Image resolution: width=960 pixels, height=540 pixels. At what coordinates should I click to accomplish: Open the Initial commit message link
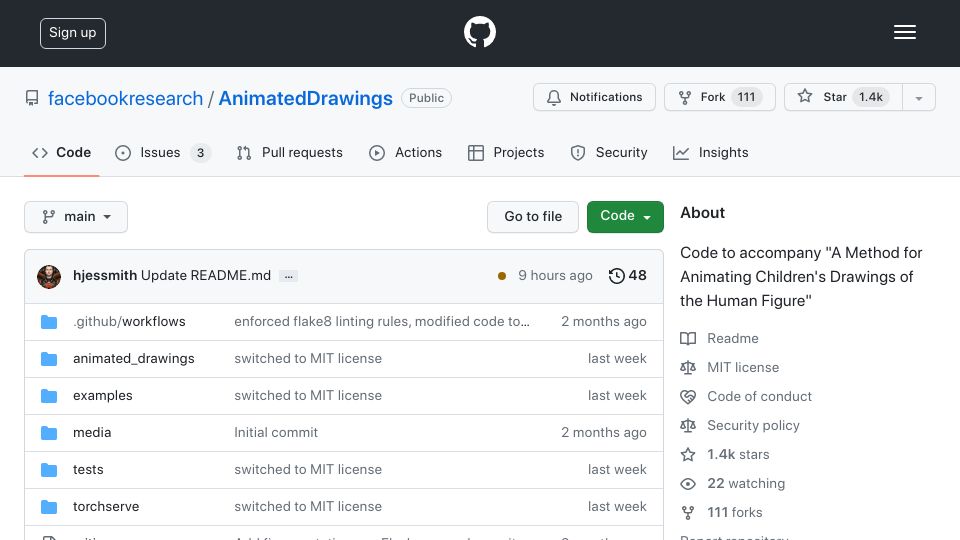click(276, 432)
